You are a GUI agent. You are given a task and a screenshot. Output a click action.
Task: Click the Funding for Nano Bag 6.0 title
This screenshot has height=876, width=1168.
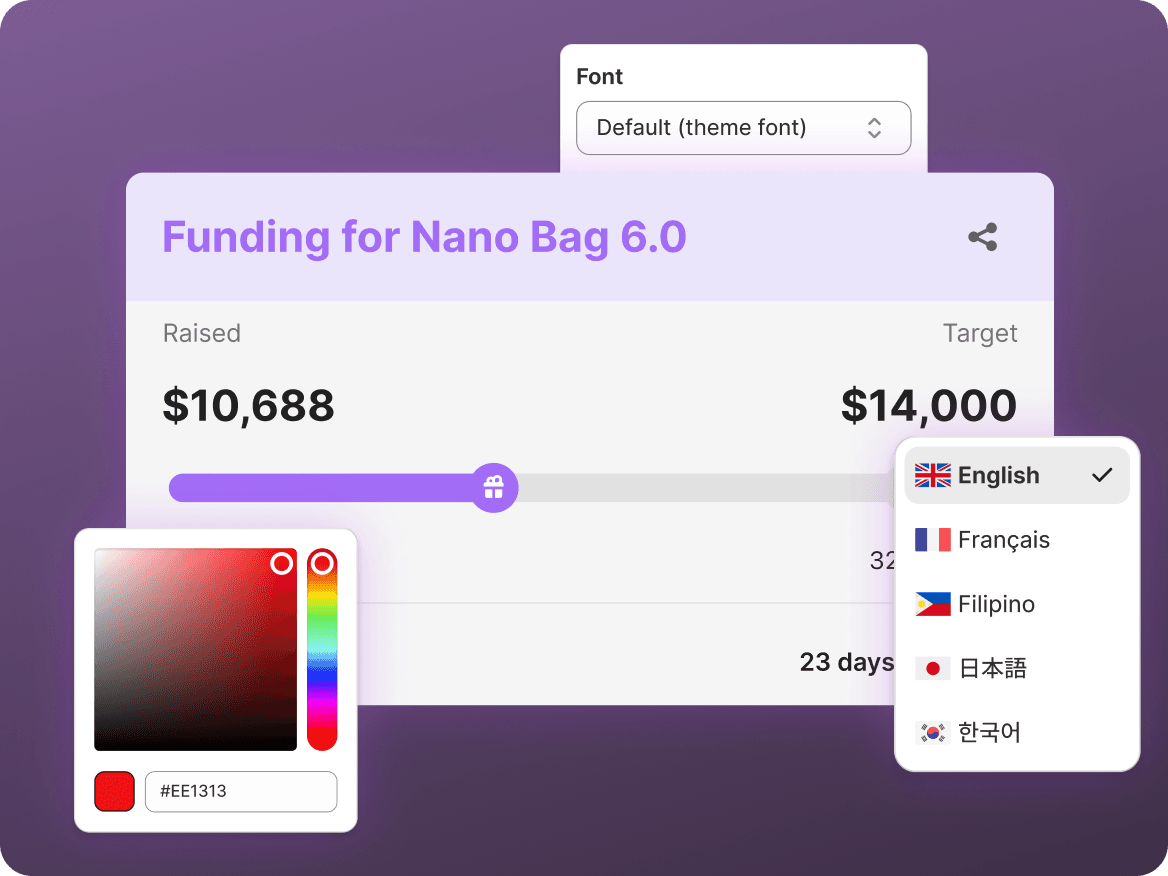[424, 237]
